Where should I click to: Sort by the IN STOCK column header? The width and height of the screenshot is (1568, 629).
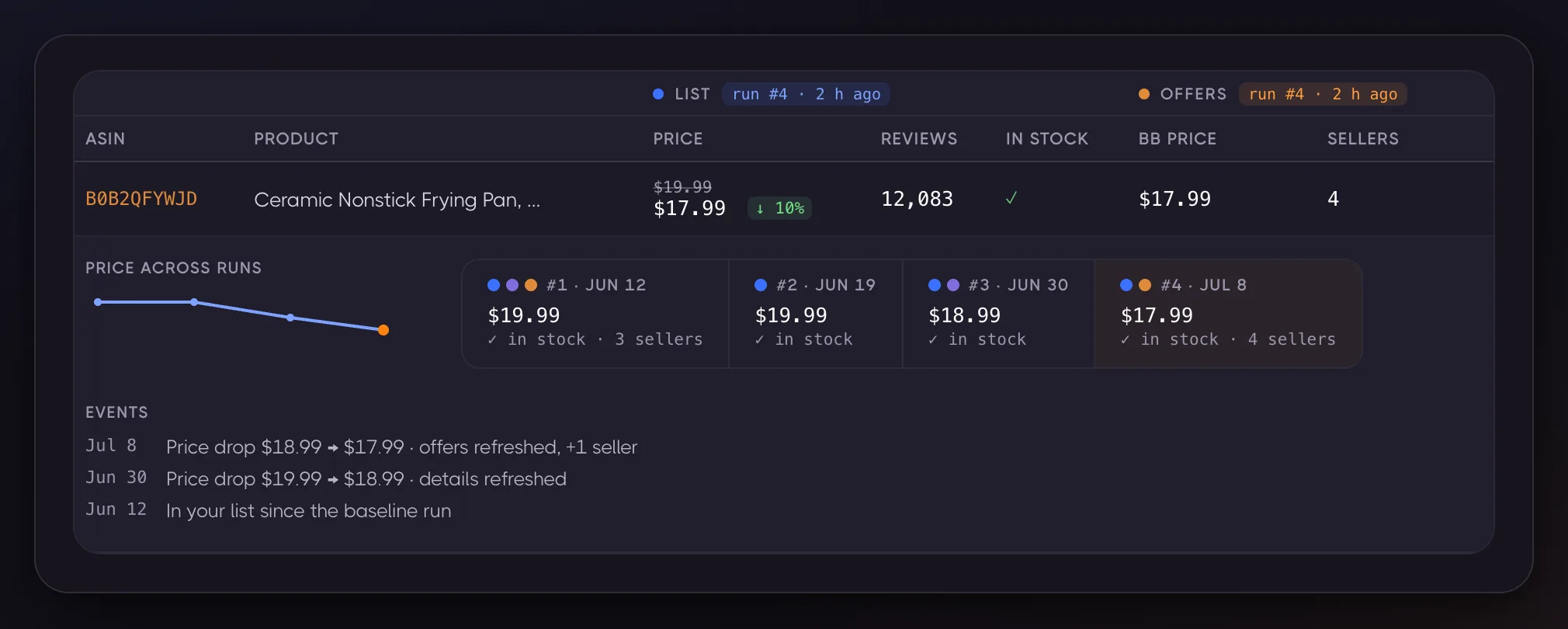pyautogui.click(x=1046, y=138)
